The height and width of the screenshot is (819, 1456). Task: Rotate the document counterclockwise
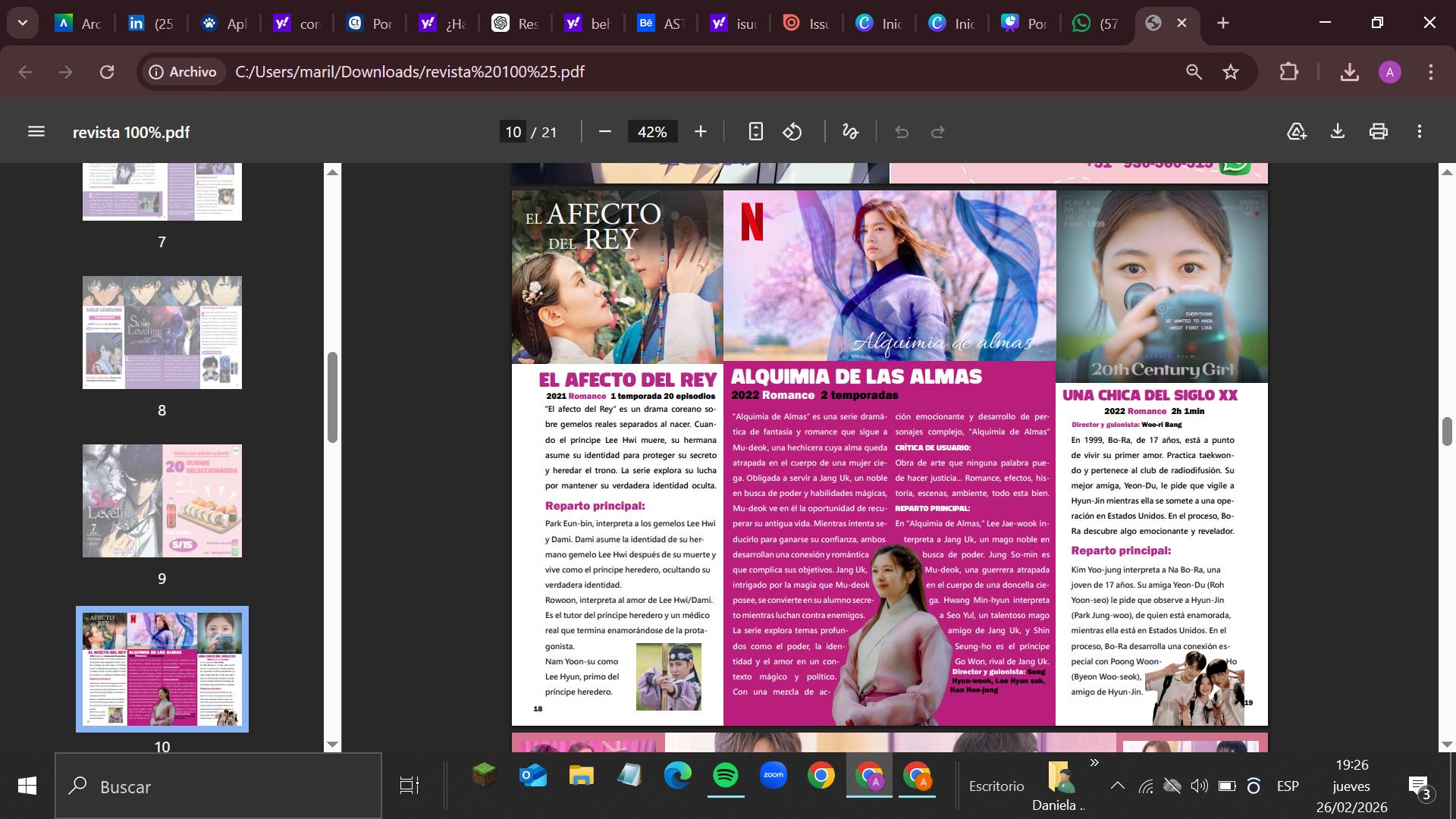pyautogui.click(x=792, y=132)
